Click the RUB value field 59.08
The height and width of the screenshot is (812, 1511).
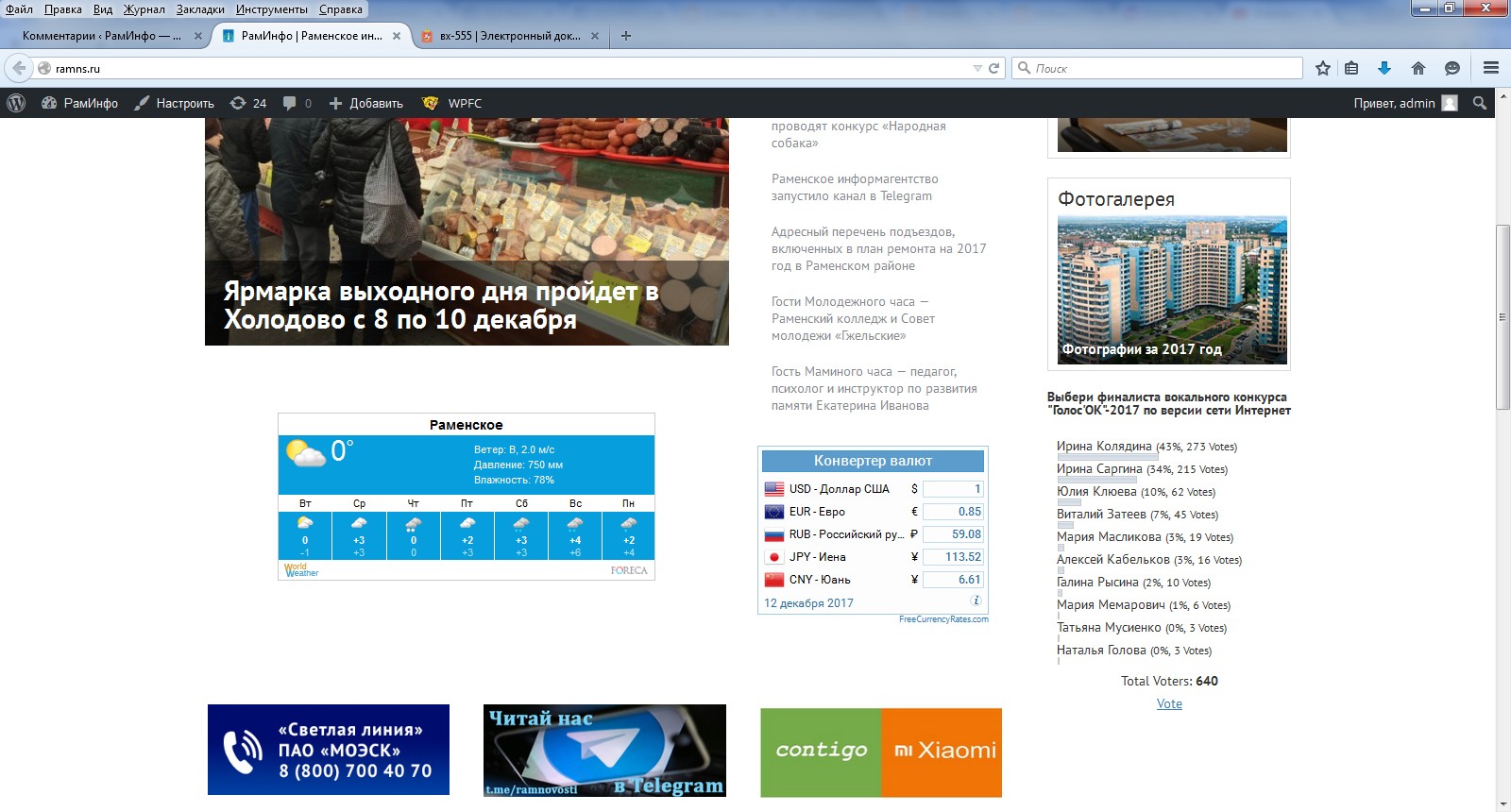click(x=953, y=534)
